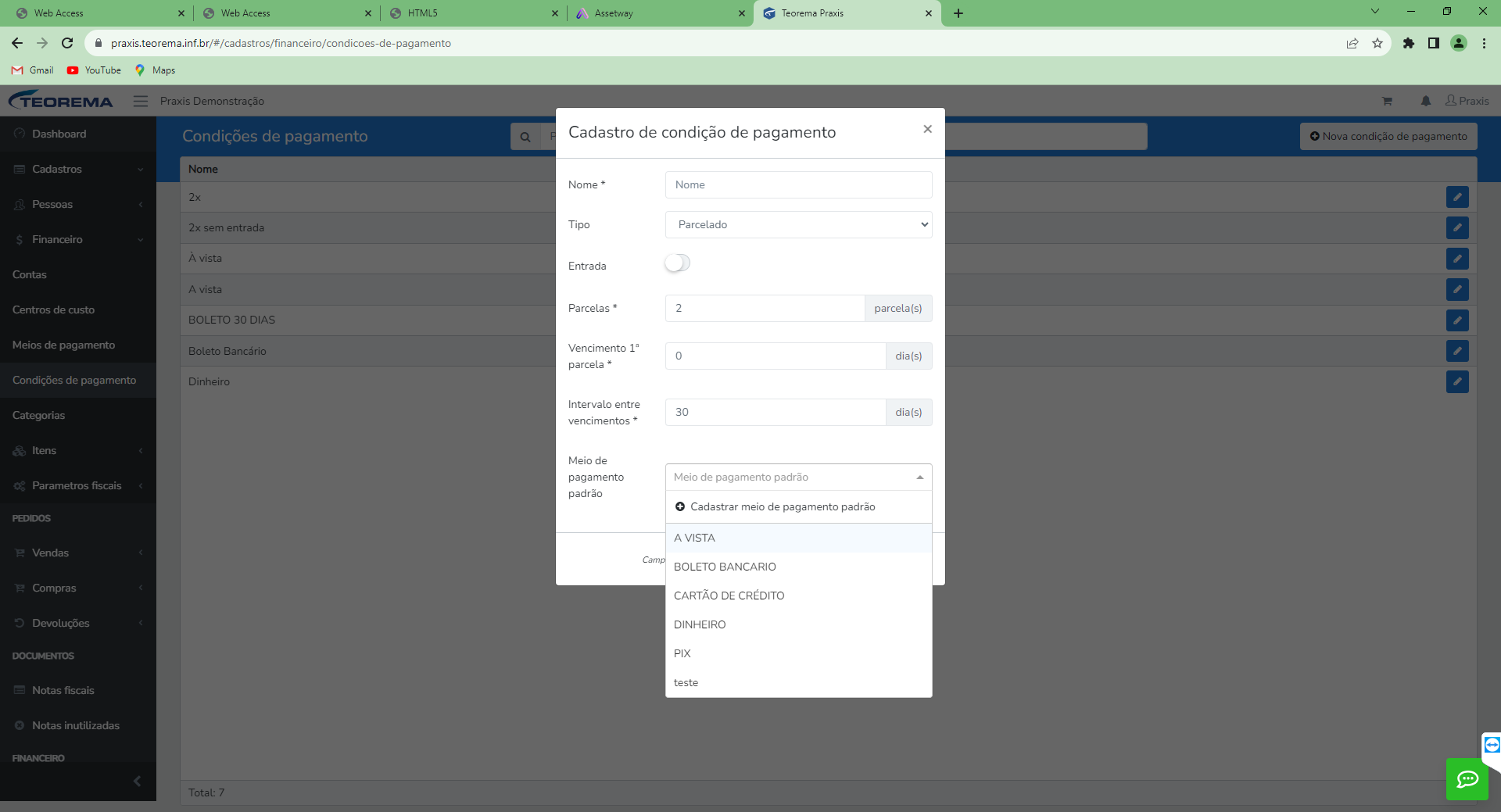Click the share page icon in address bar
Viewport: 1501px width, 812px height.
(1352, 43)
